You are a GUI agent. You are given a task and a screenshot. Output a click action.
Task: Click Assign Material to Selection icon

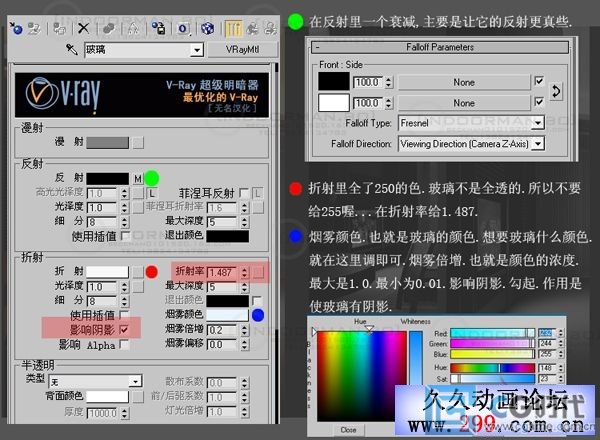[x=59, y=28]
